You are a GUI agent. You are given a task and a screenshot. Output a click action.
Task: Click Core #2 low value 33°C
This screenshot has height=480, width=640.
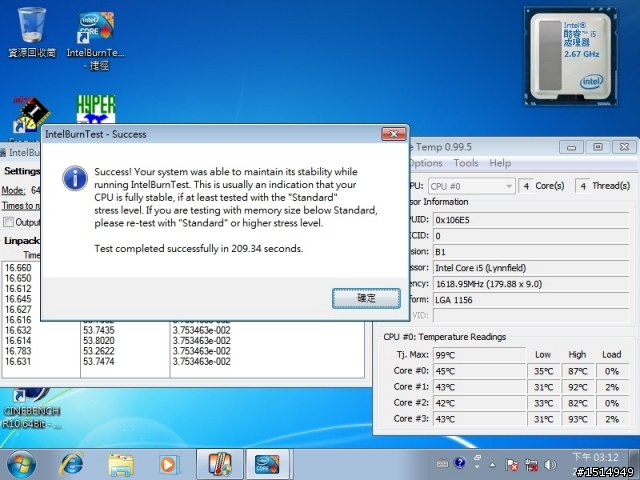[543, 403]
